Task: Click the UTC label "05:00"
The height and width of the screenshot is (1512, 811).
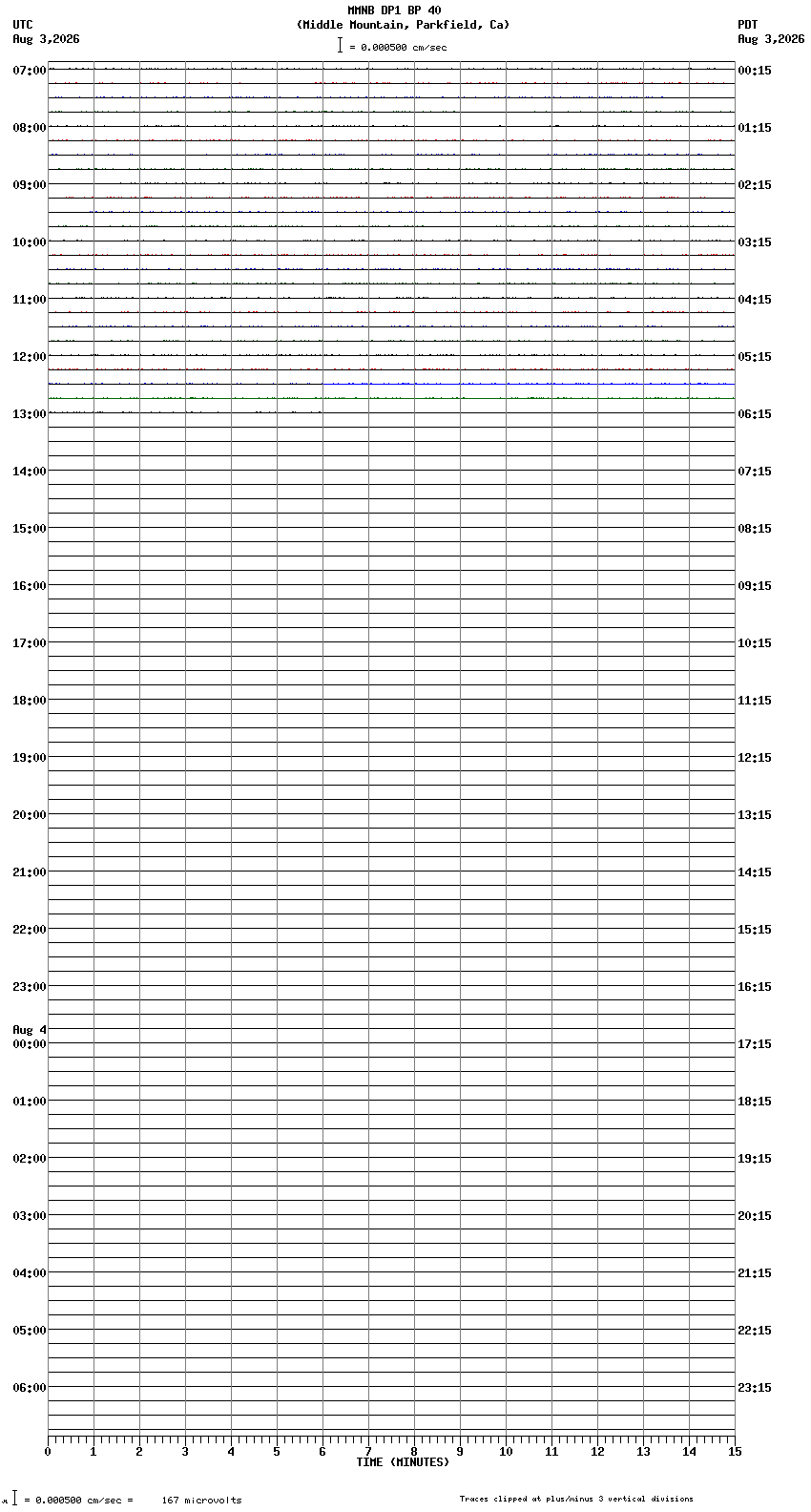Action: click(x=30, y=1331)
